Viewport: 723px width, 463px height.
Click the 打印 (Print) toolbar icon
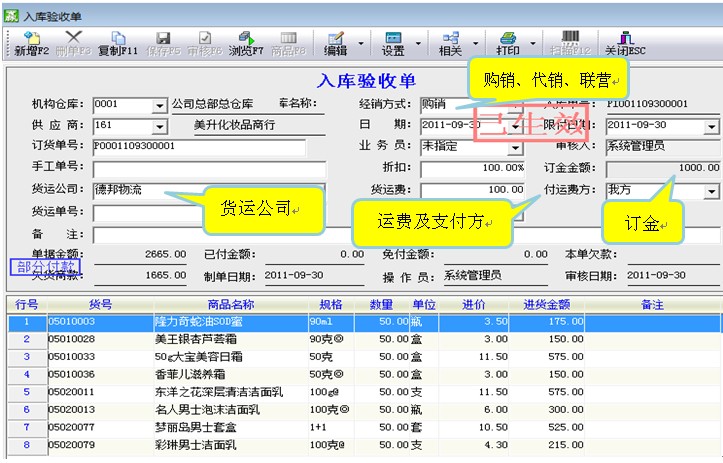tap(507, 43)
